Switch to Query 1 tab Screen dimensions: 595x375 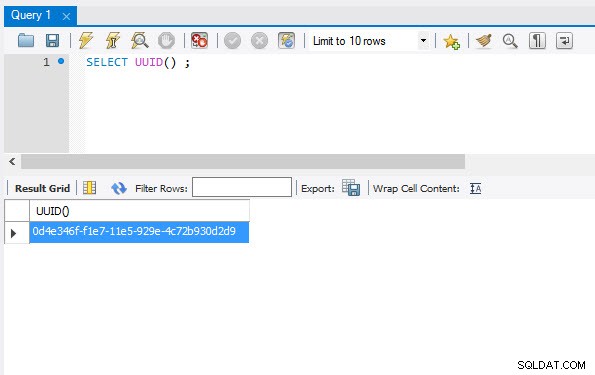tap(31, 15)
